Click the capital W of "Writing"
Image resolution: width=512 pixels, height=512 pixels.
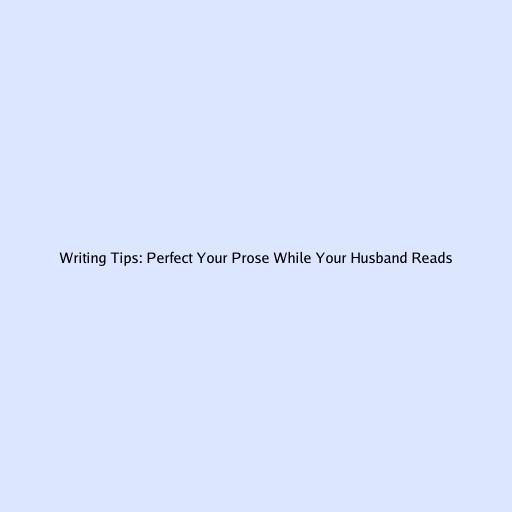66,258
